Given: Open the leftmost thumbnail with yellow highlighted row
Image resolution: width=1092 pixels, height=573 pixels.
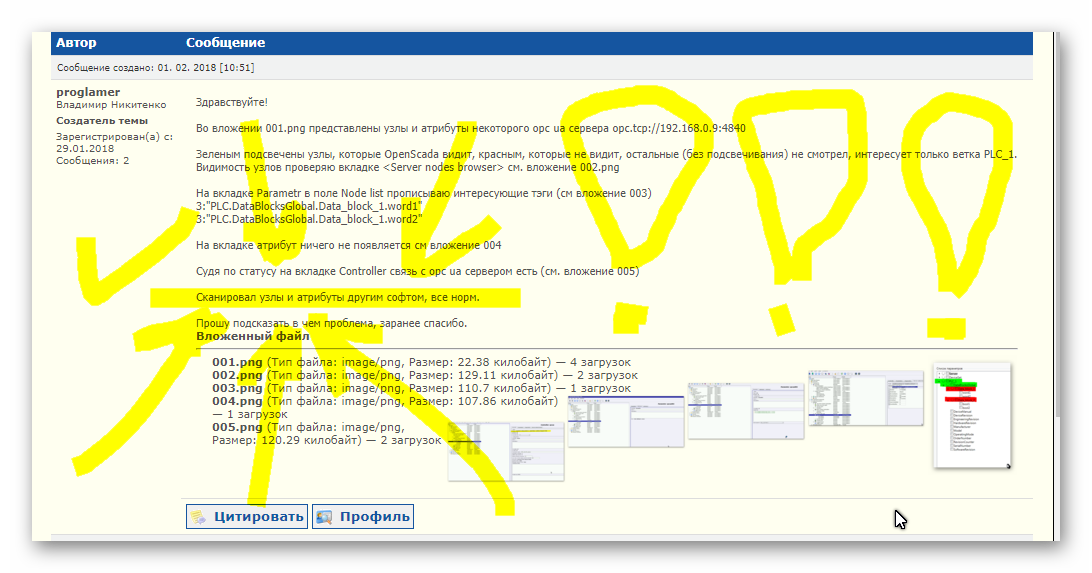Looking at the screenshot, I should click(505, 451).
